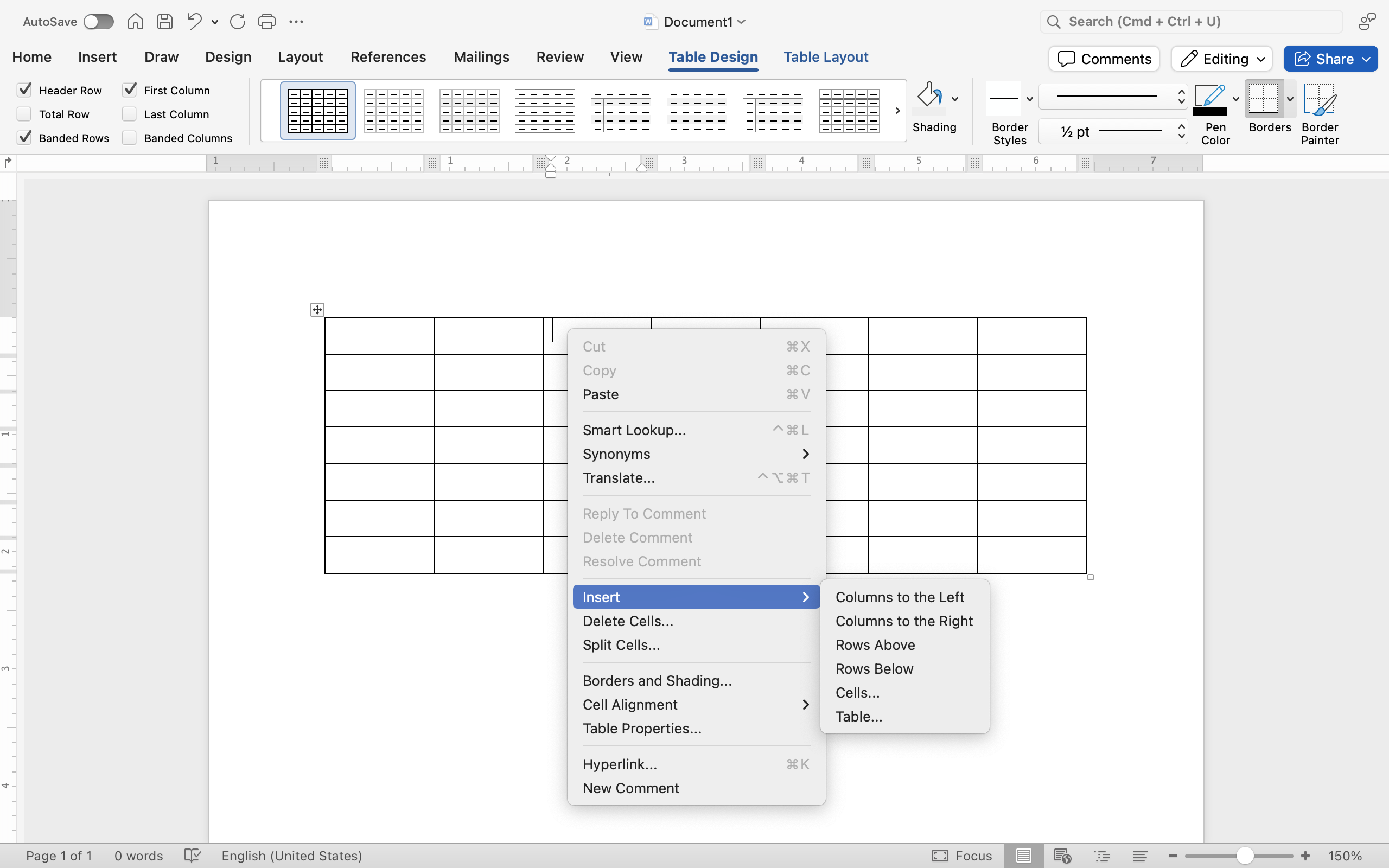The width and height of the screenshot is (1389, 868).
Task: Open the Pen Color dropdown arrow
Action: click(1236, 99)
